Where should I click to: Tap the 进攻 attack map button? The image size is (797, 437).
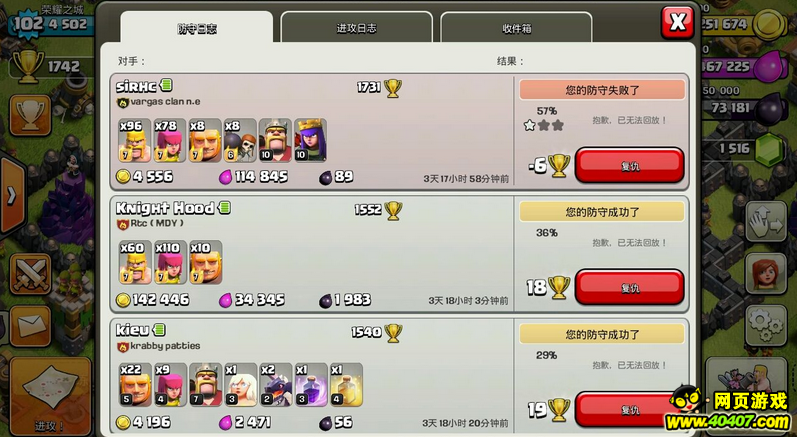(x=50, y=398)
